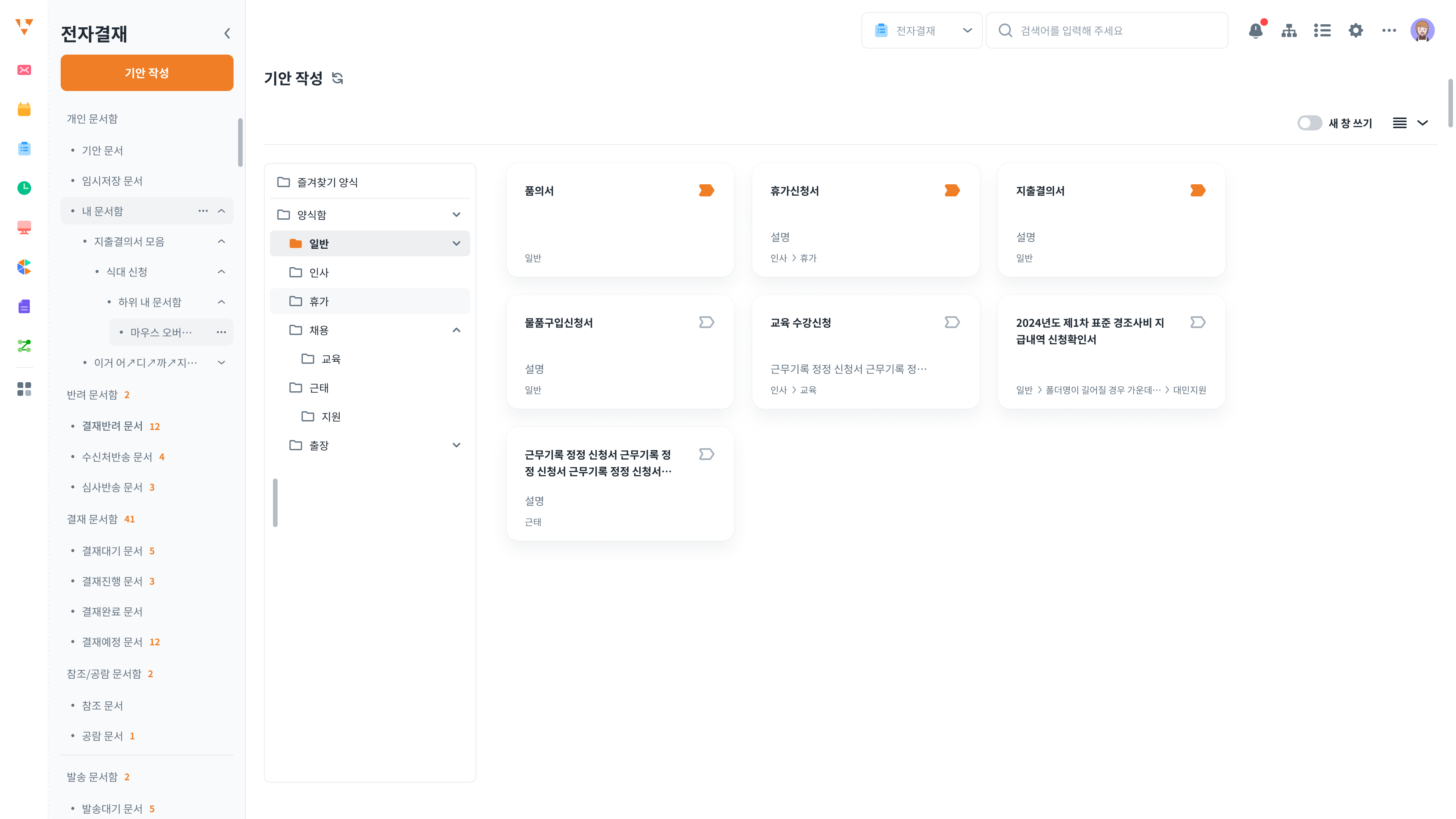Click the form folder tree scrollbar
1456x819 pixels.
[x=275, y=502]
